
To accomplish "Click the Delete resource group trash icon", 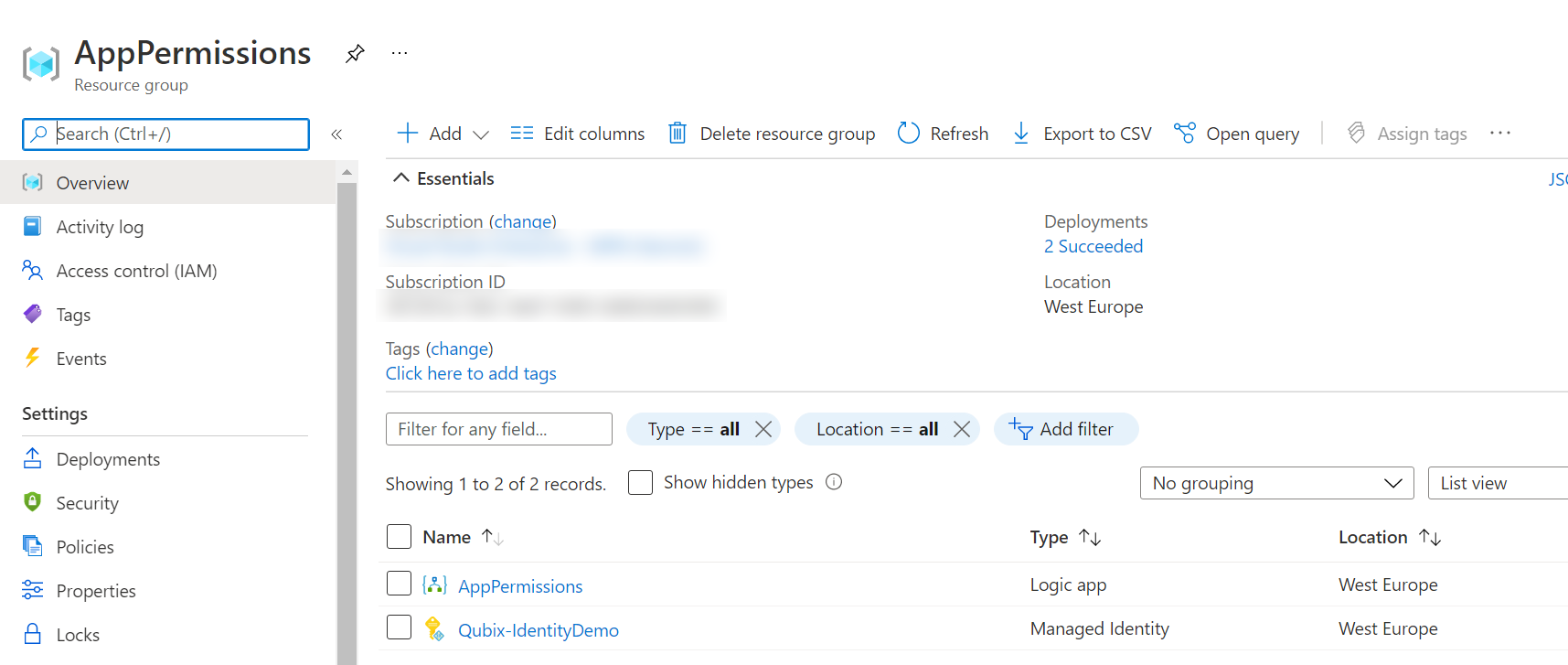I will pyautogui.click(x=677, y=134).
